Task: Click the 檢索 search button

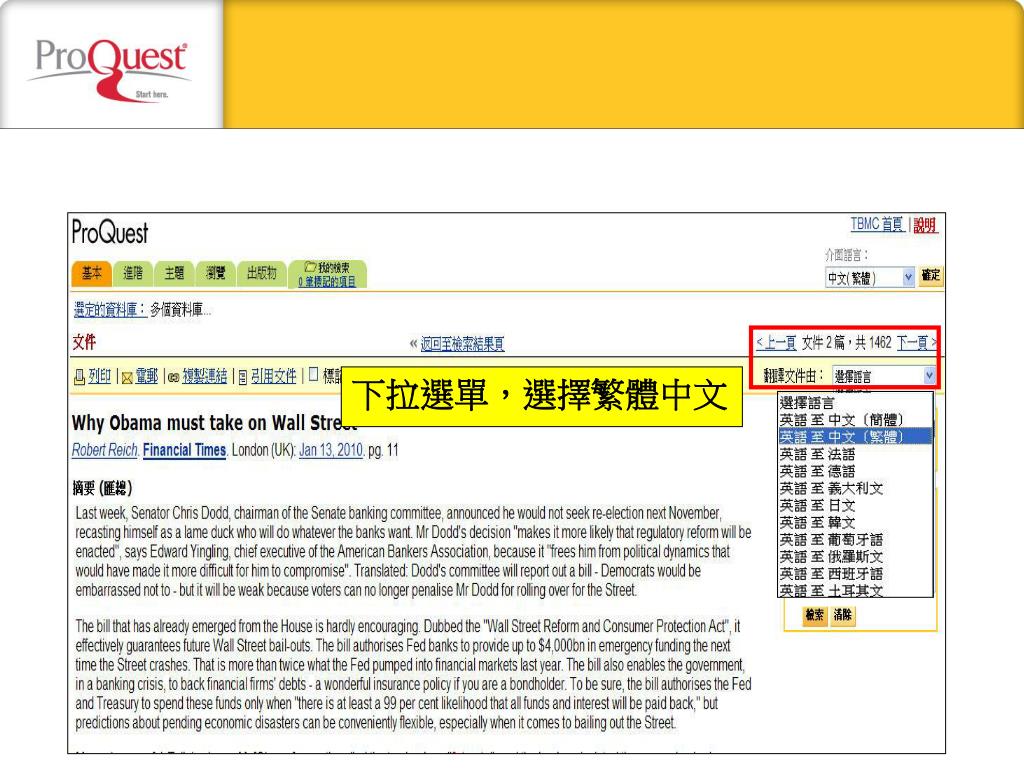Action: pos(814,615)
